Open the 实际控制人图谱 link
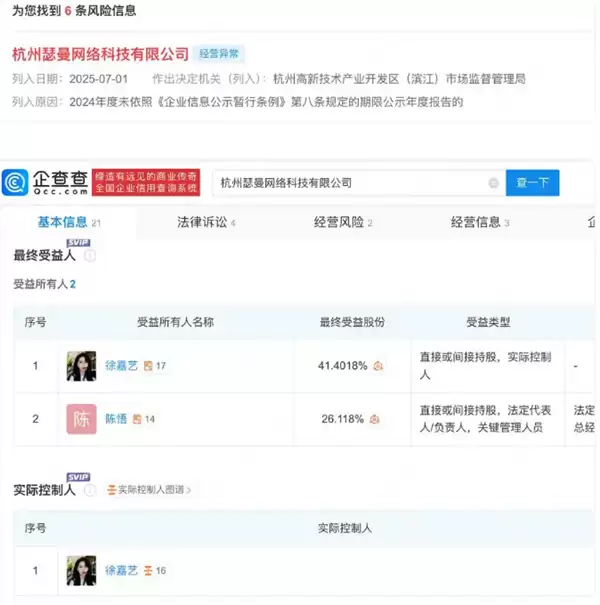 (x=148, y=490)
